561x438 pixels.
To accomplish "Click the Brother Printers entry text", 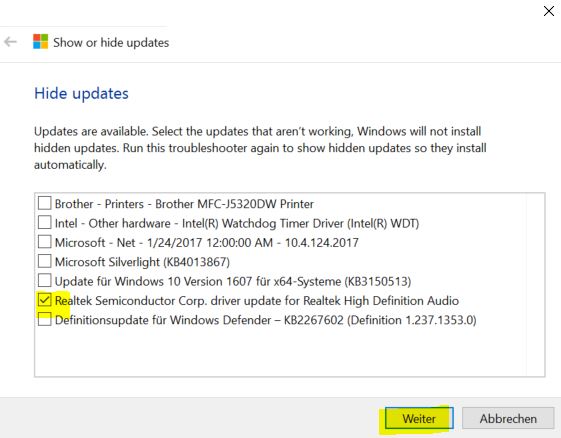I will [x=184, y=204].
